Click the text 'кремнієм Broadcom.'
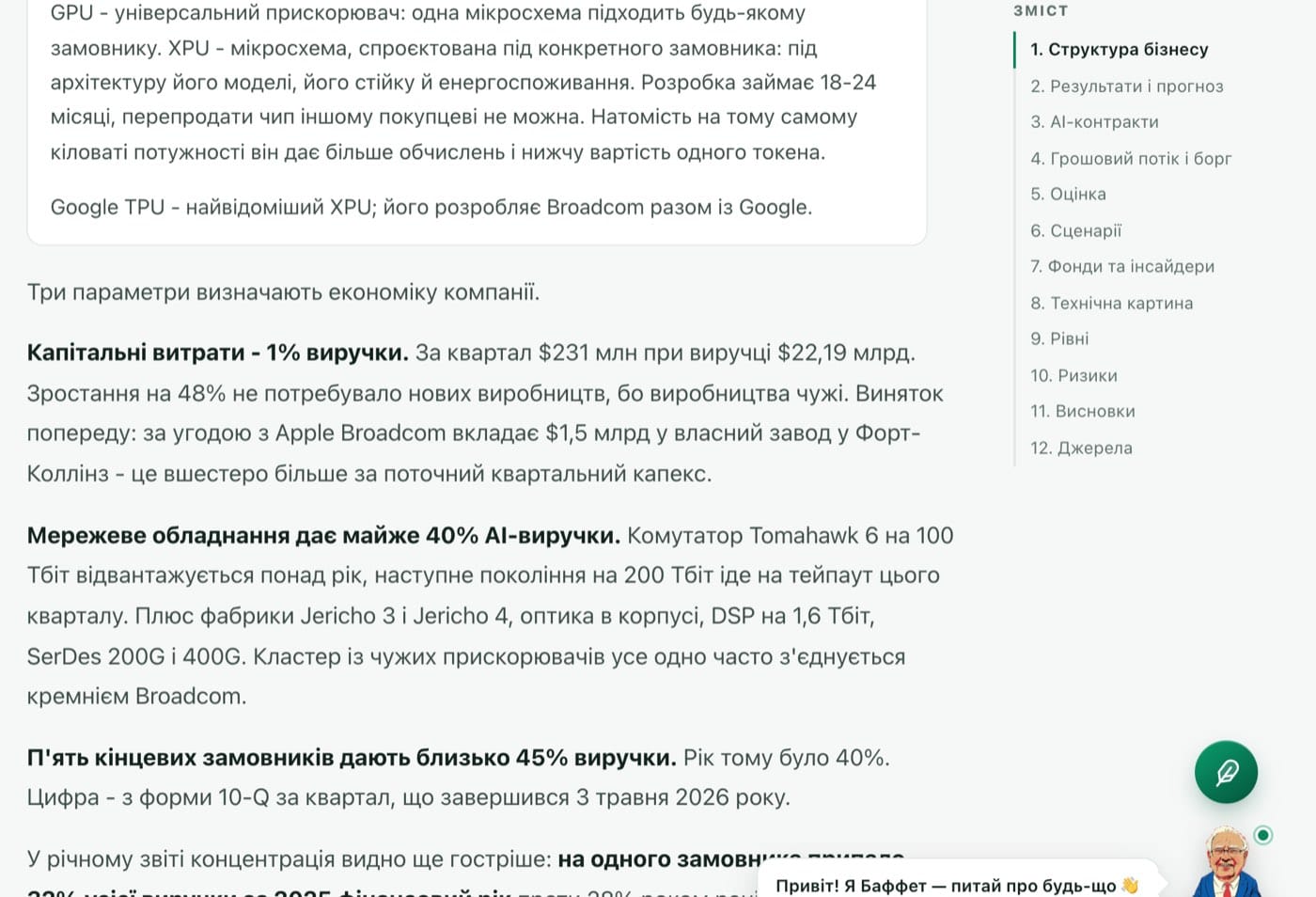 coord(136,697)
